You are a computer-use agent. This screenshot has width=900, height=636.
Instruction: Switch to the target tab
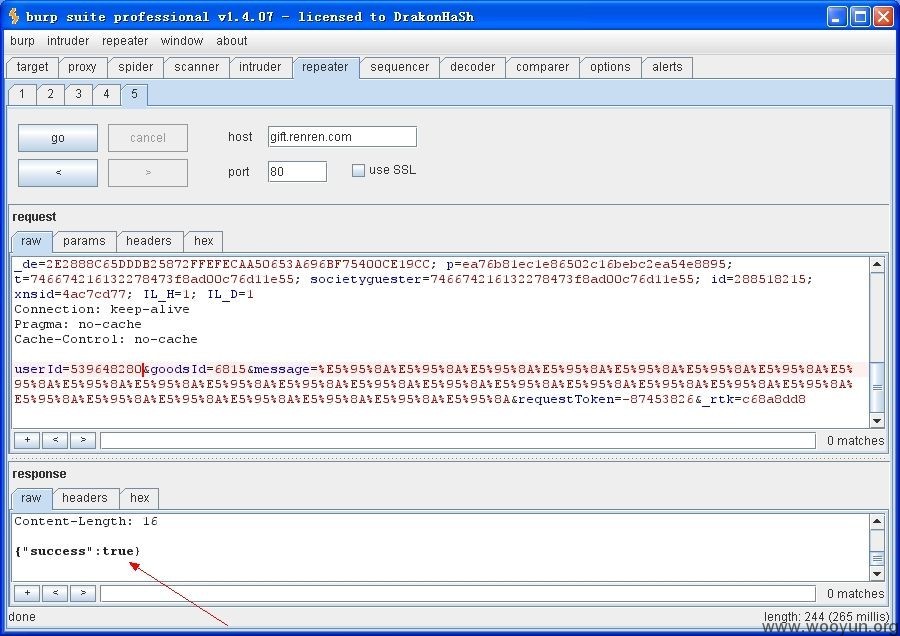point(32,67)
